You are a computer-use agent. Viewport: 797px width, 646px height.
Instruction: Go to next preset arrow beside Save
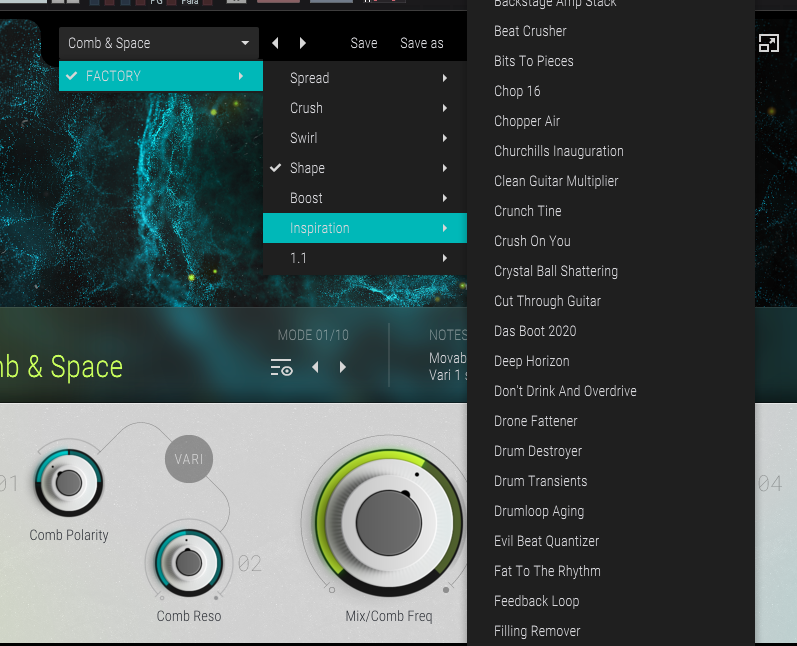coord(303,43)
